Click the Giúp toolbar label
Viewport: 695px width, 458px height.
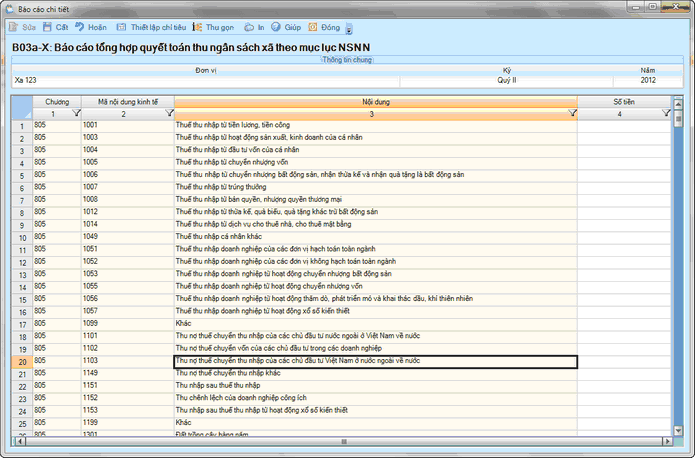pos(293,27)
